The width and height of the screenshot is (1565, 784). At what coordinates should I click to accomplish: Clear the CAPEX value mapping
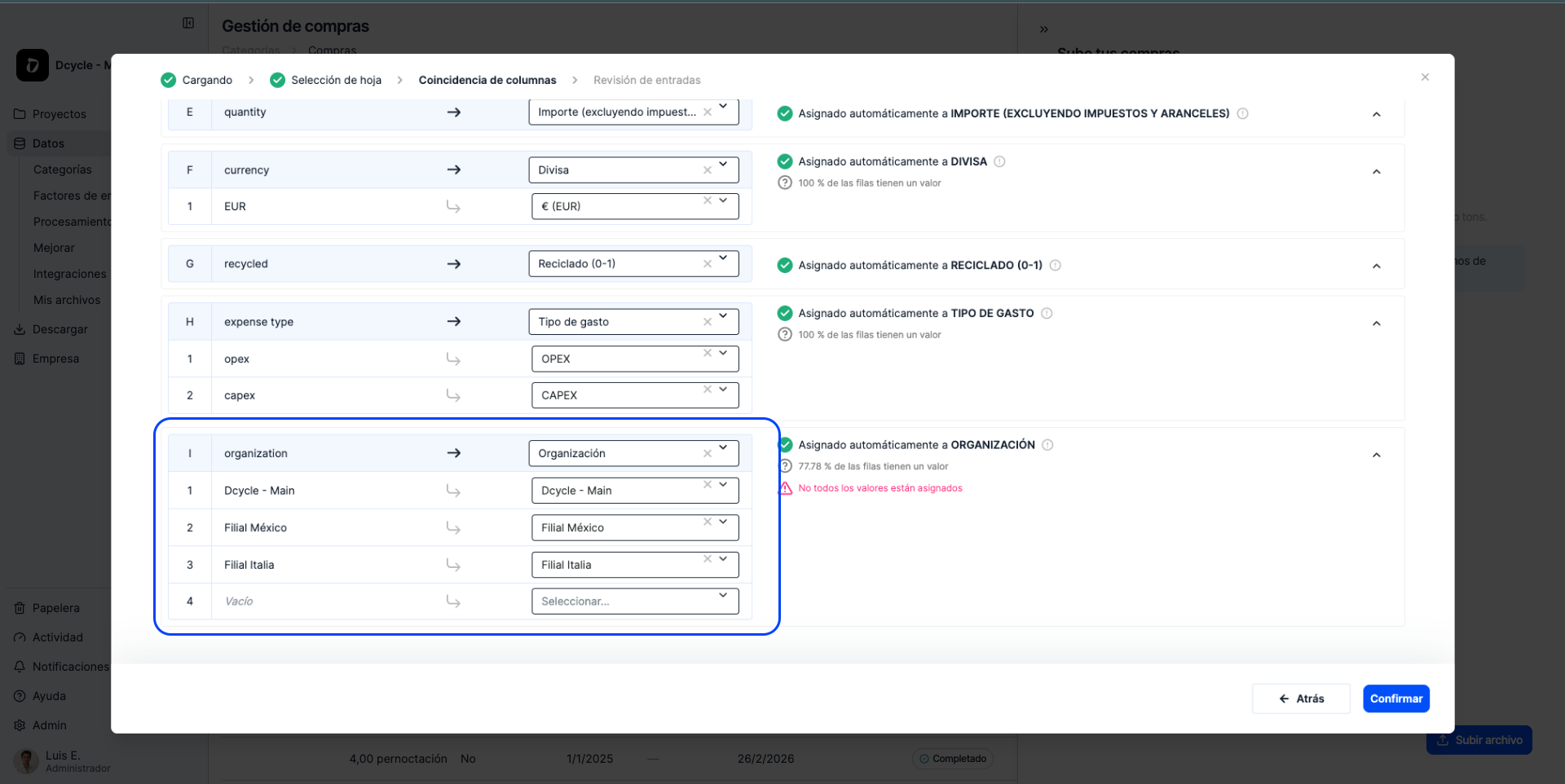(x=708, y=390)
